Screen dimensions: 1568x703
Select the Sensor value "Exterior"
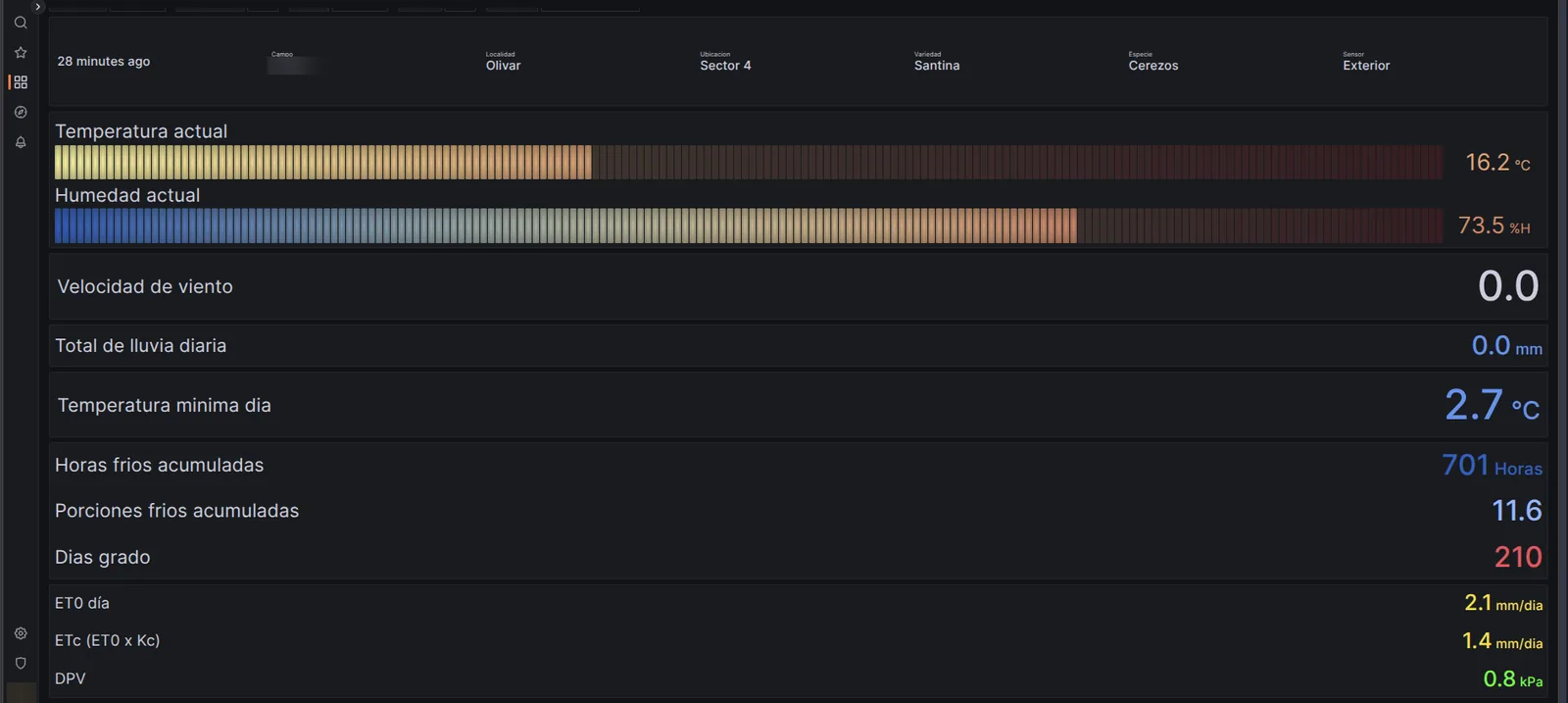[1366, 66]
